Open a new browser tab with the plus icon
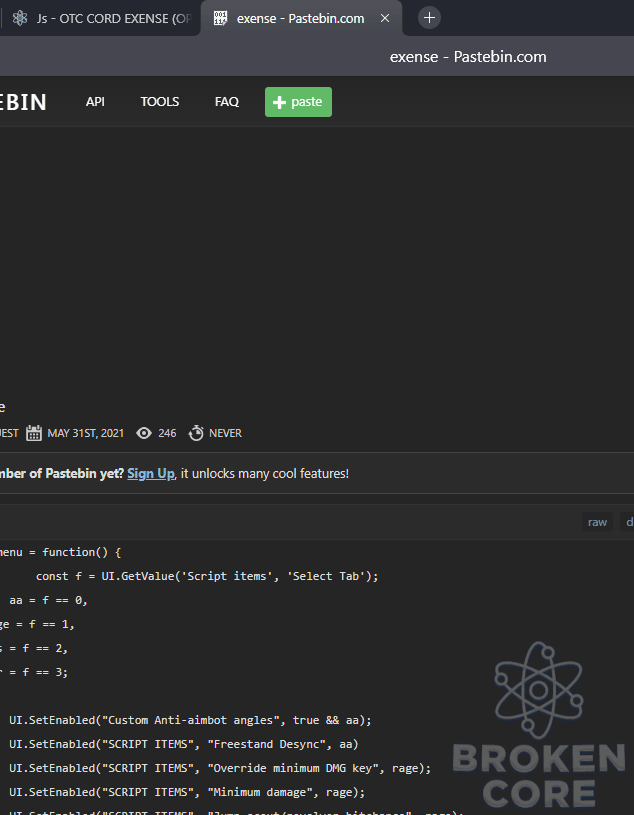Screen dimensions: 634x815 (429, 18)
